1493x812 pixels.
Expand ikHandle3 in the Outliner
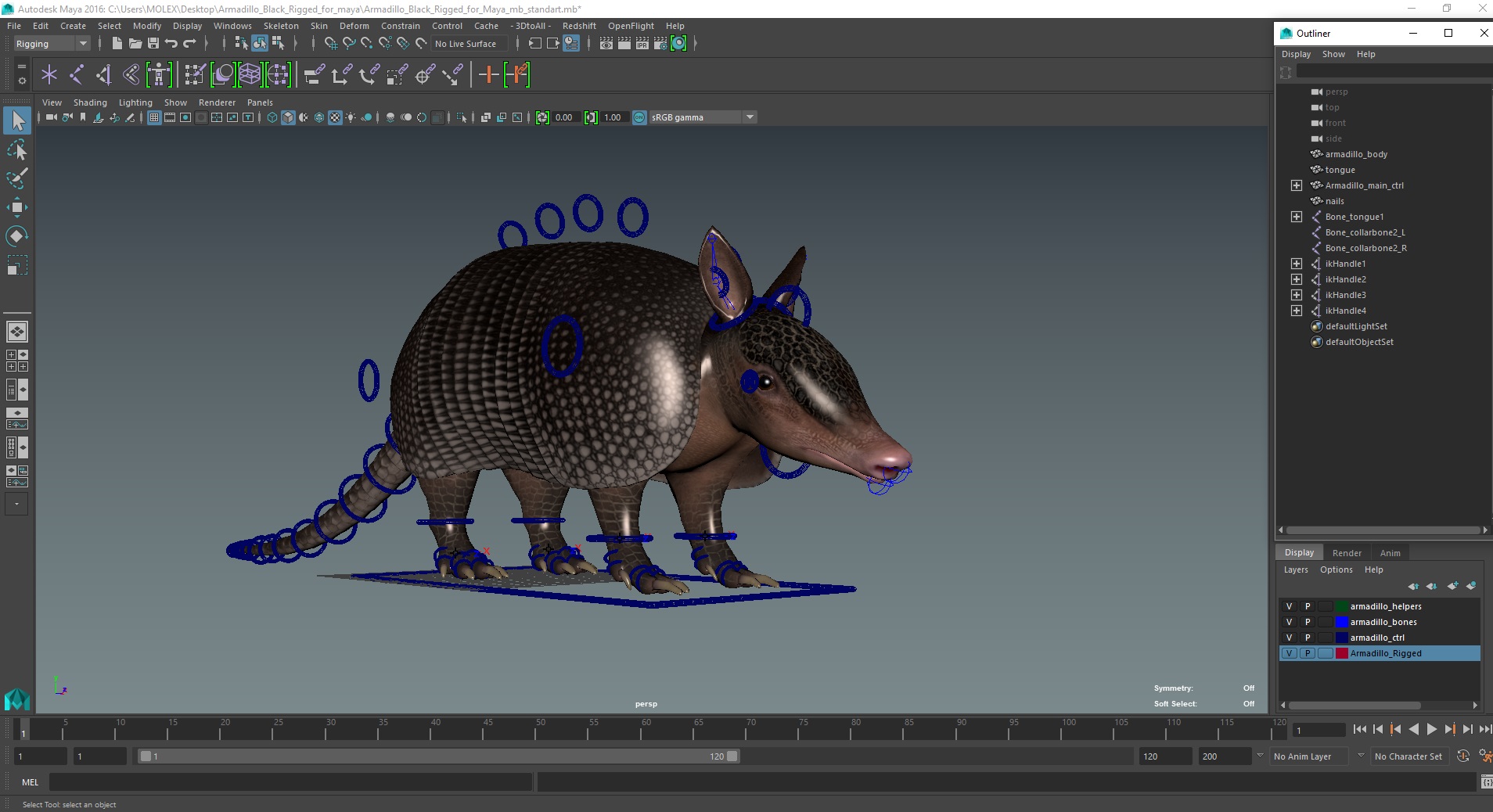(x=1297, y=295)
